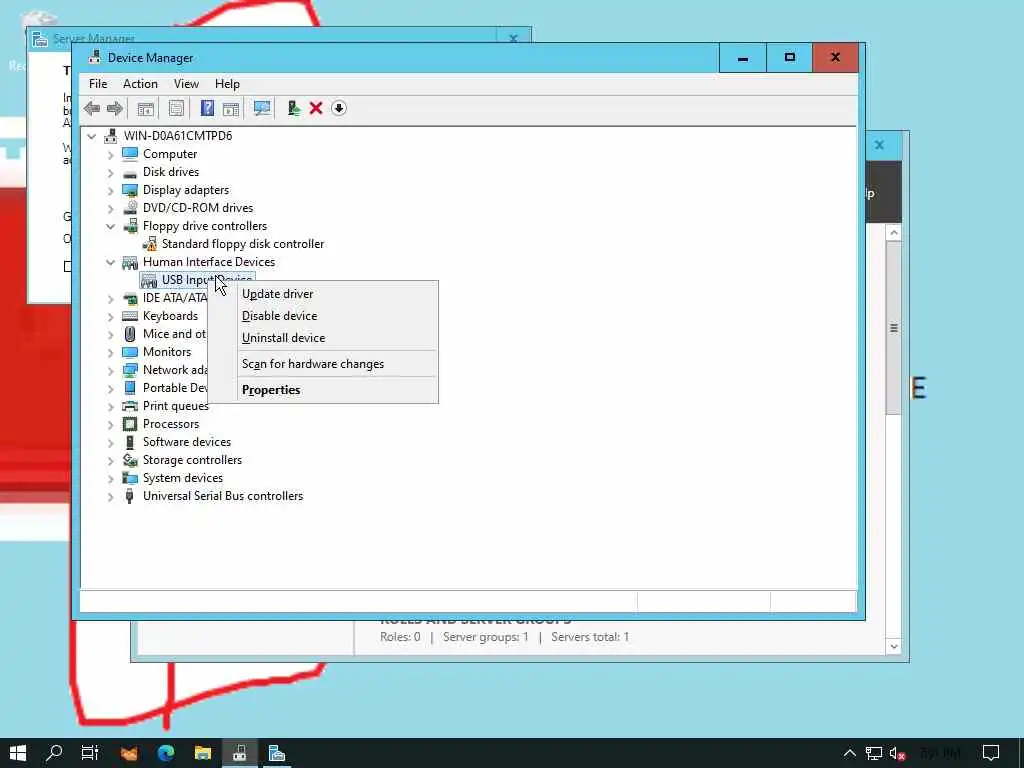Viewport: 1024px width, 768px height.
Task: Expand the Computer node
Action: coord(110,155)
